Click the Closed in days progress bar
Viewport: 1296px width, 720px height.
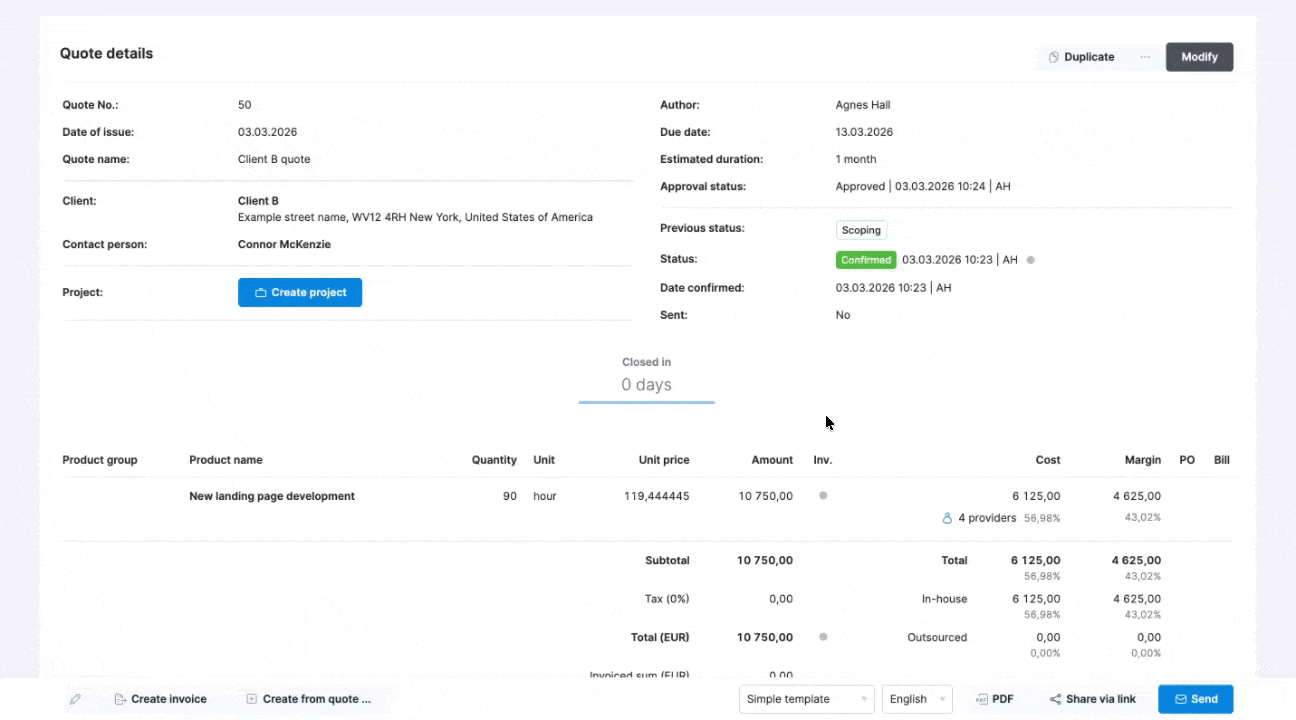646,402
